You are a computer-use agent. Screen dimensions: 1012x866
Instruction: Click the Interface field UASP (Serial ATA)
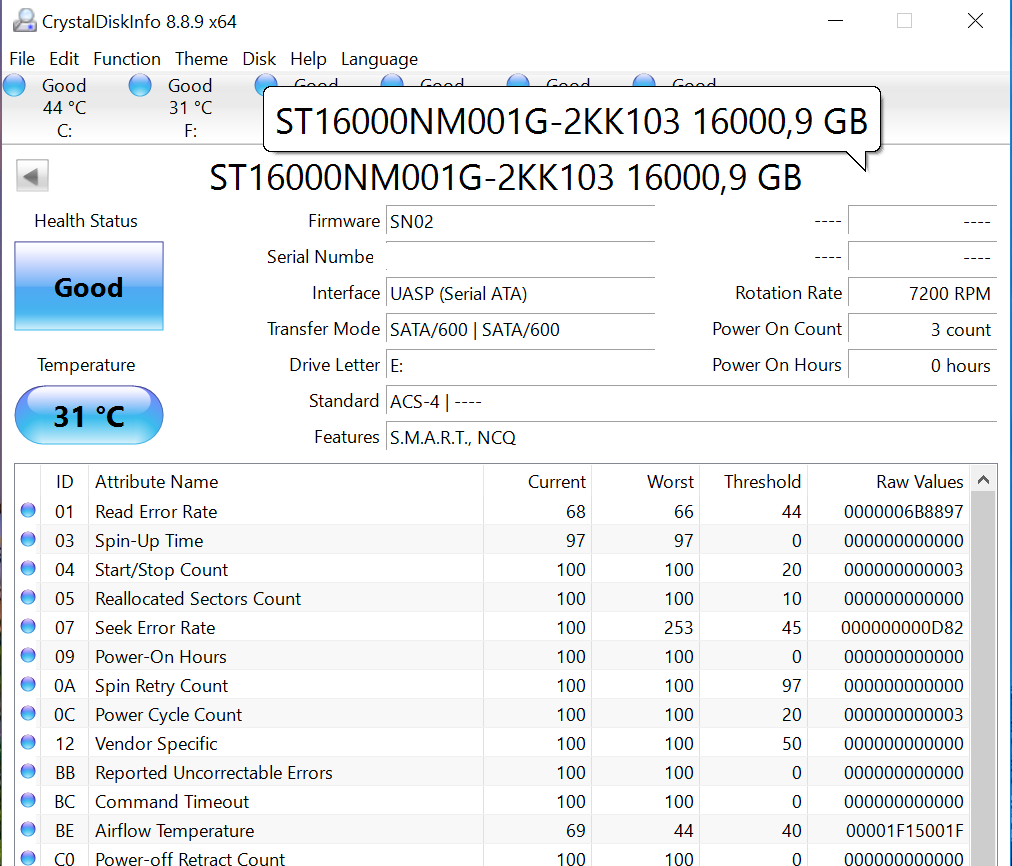pos(520,294)
